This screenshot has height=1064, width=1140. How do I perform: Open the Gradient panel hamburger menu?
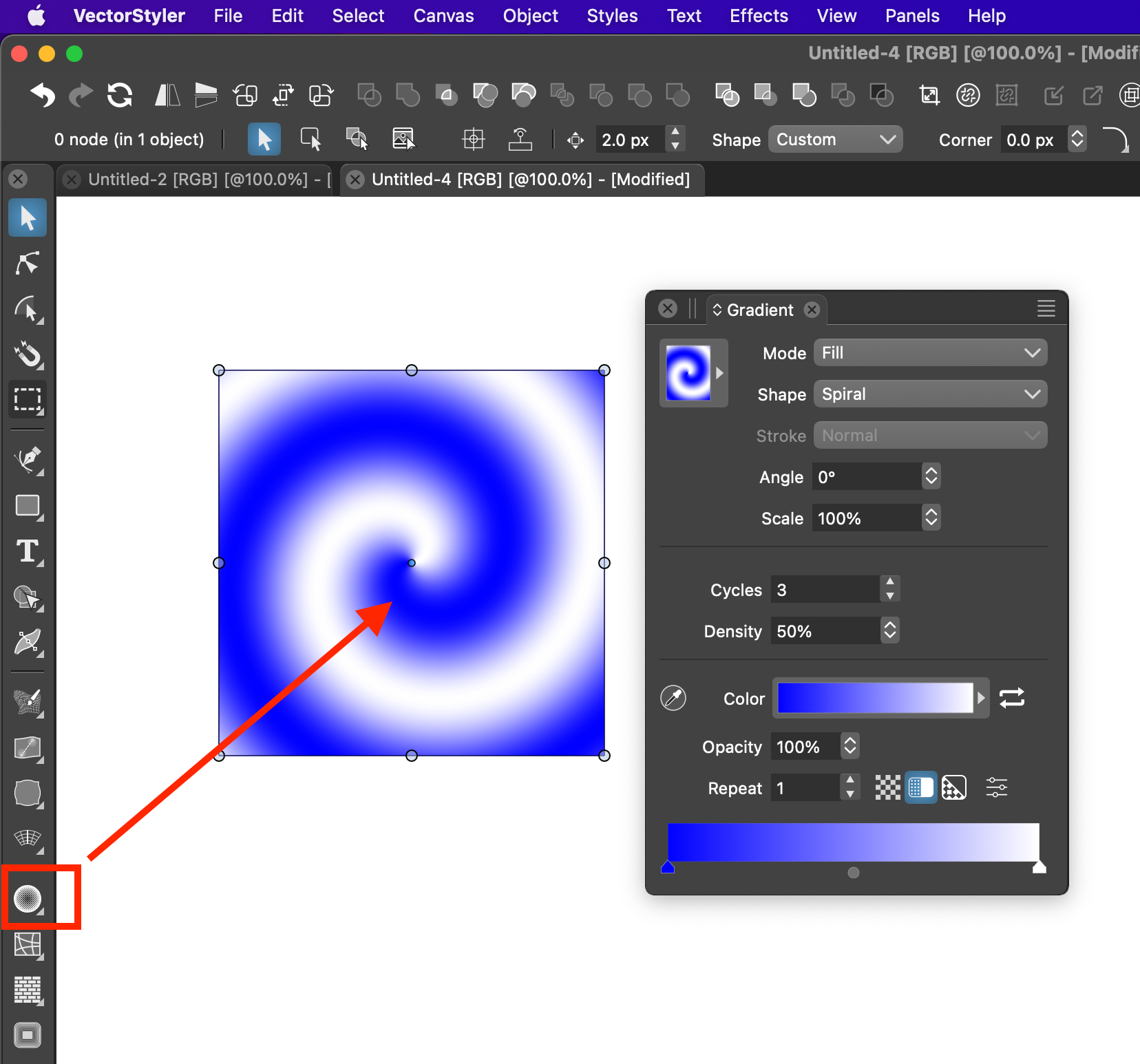pyautogui.click(x=1046, y=309)
